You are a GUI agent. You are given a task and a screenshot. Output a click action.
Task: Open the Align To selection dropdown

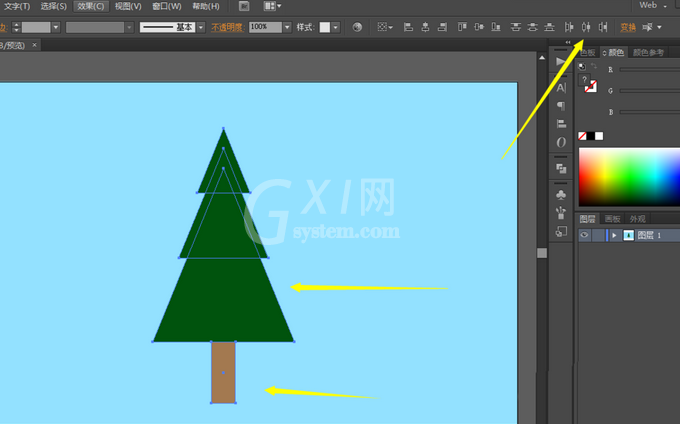click(x=384, y=27)
